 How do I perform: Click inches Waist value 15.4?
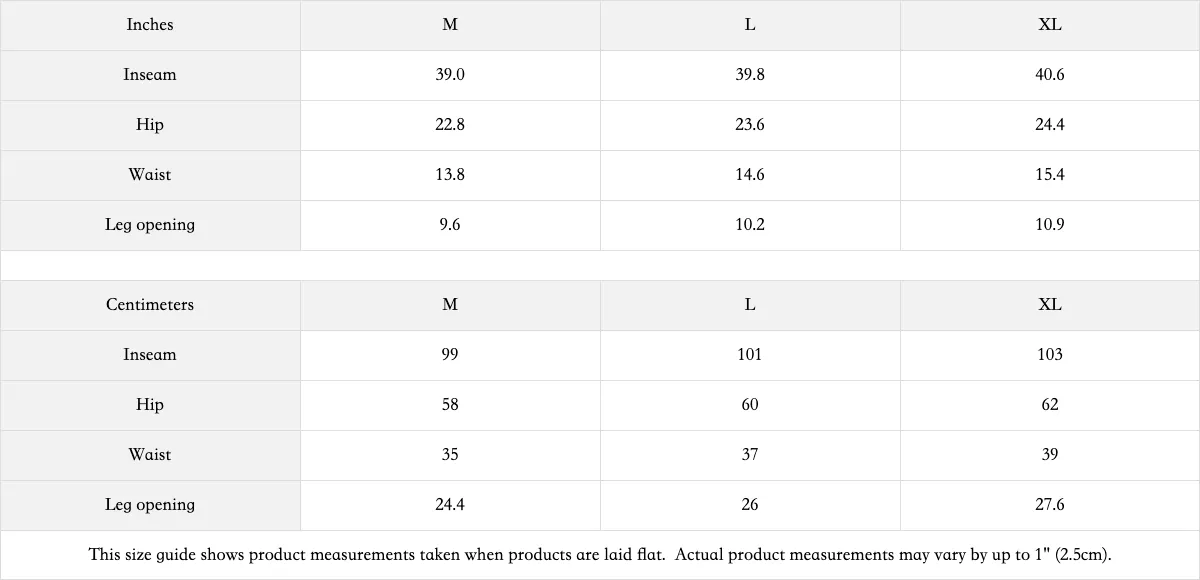click(x=1050, y=175)
